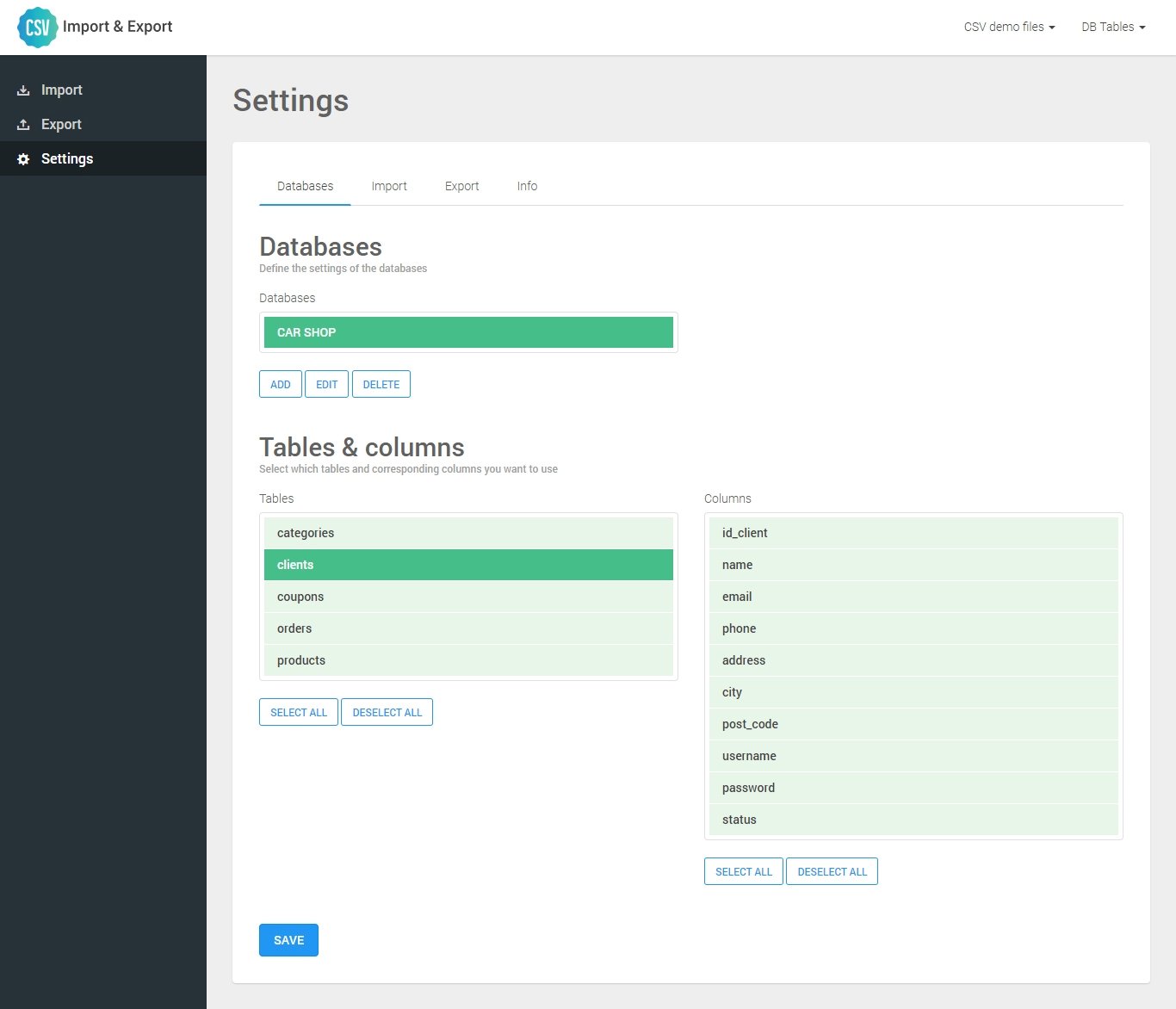Expand the DB Tables dropdown menu

pyautogui.click(x=1113, y=28)
